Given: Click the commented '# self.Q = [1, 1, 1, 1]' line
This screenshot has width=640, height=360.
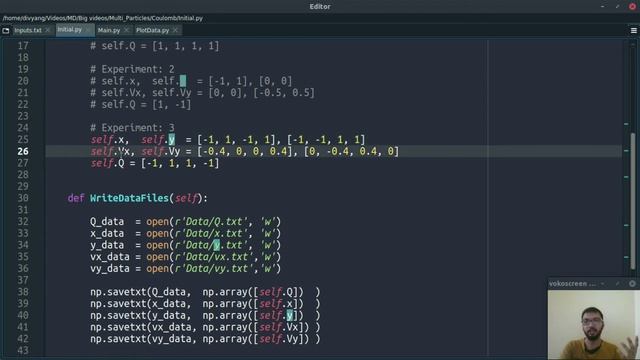Looking at the screenshot, I should pos(155,46).
